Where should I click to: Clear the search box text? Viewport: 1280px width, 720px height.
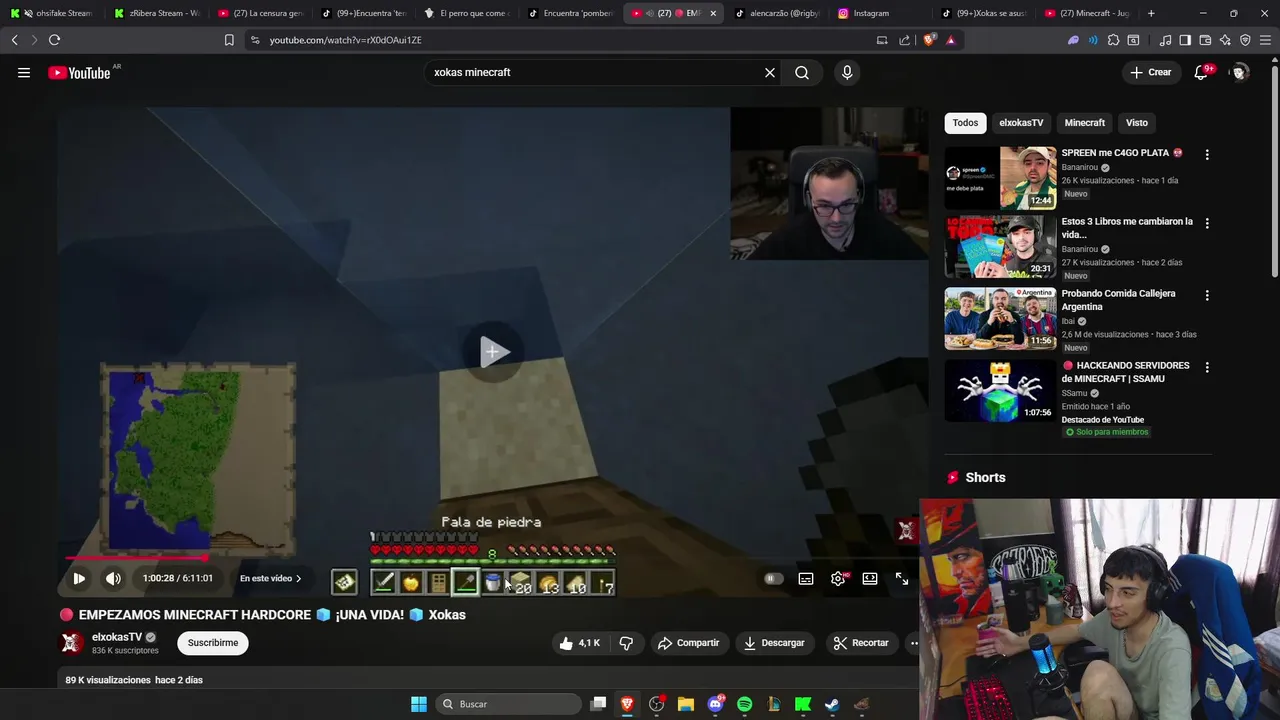pos(770,72)
